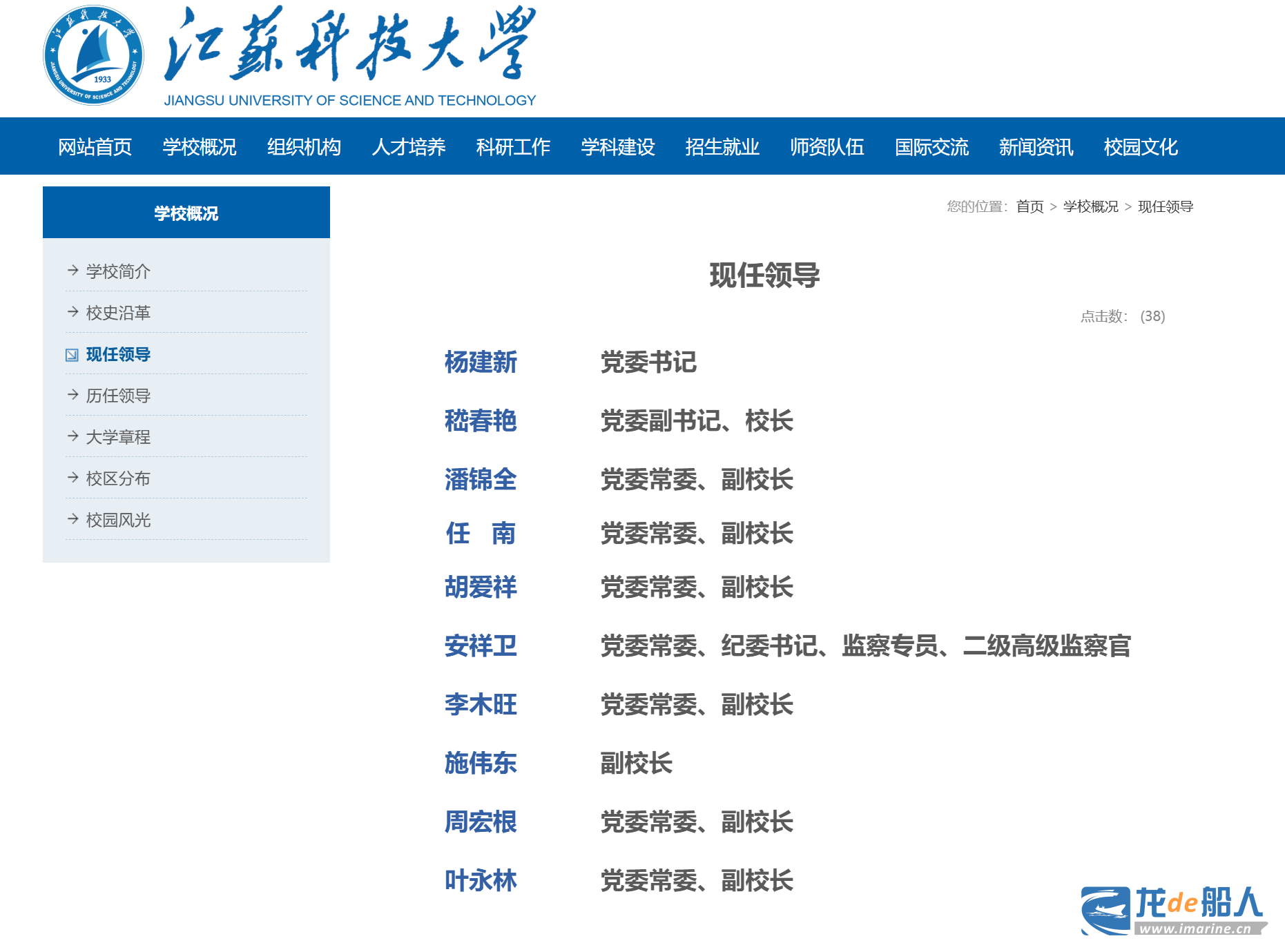The height and width of the screenshot is (952, 1285).
Task: Click the university round emblem logo
Action: (93, 55)
